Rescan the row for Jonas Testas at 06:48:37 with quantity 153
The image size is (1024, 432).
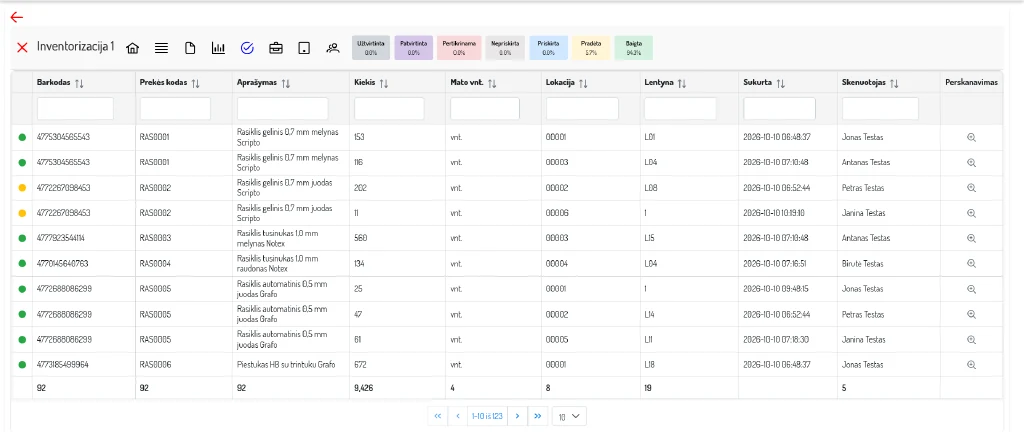pos(971,137)
